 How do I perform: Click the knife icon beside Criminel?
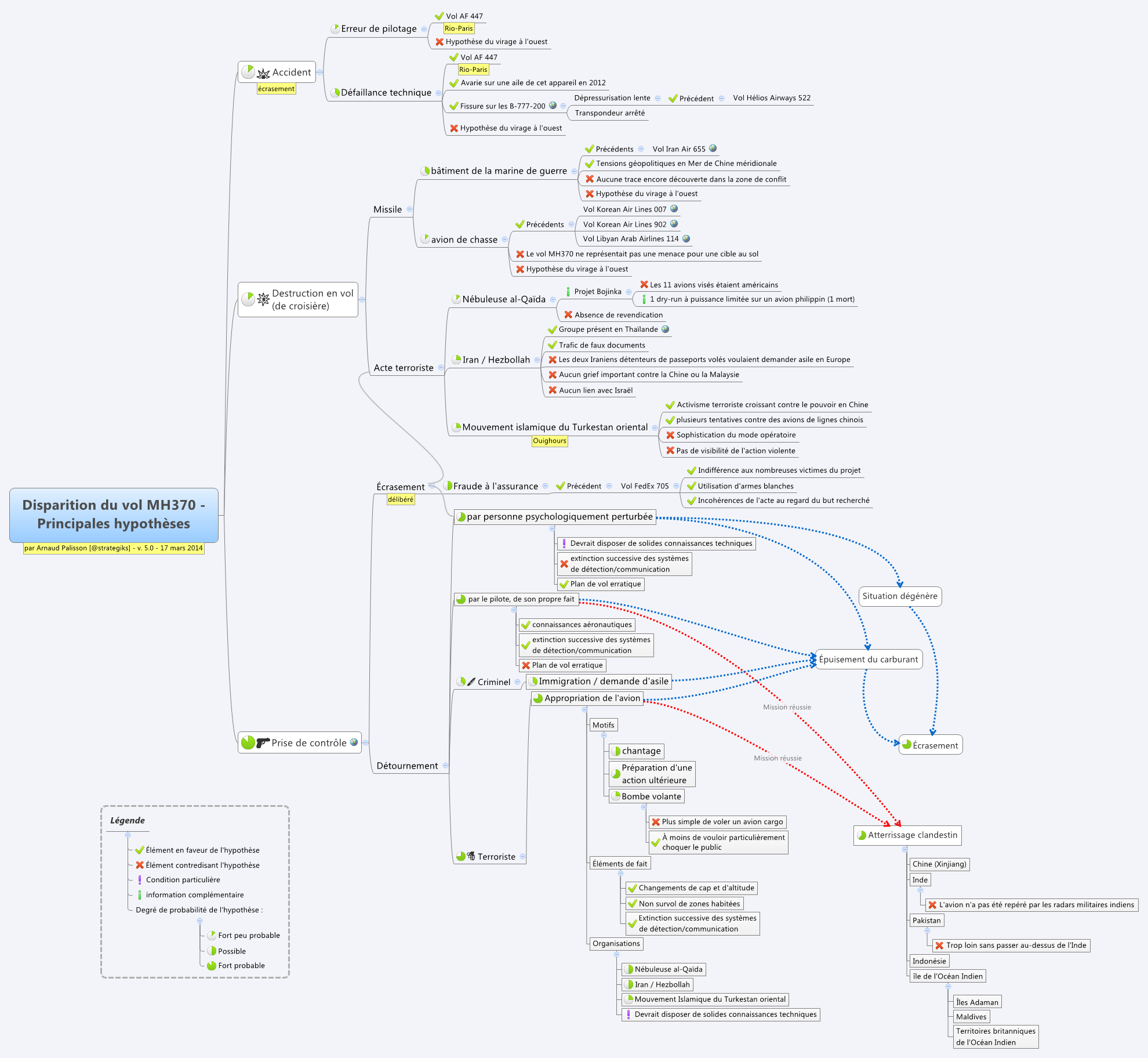pyautogui.click(x=471, y=682)
